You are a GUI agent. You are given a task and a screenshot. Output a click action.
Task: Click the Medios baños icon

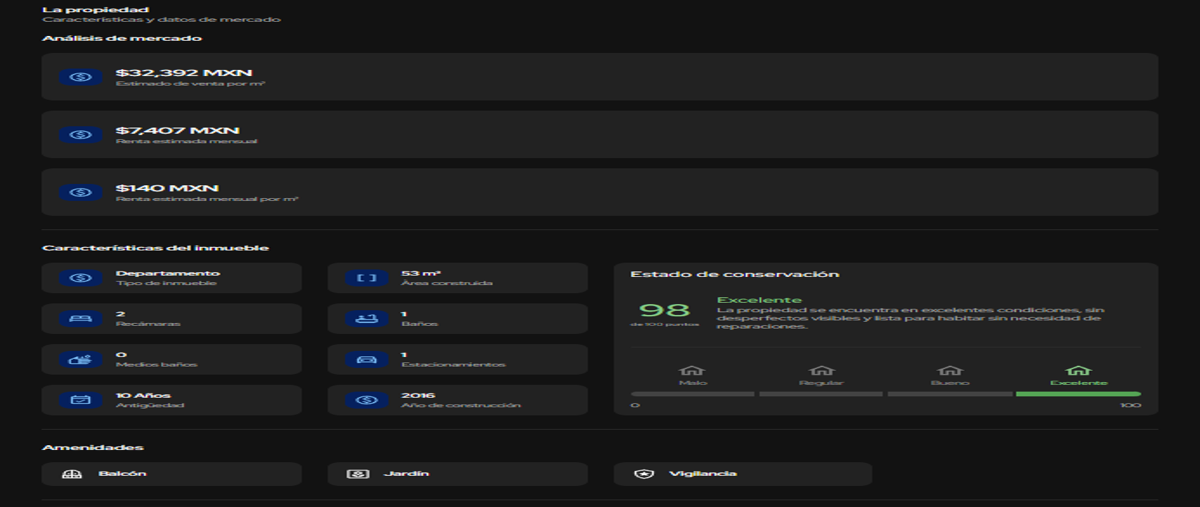[80, 359]
